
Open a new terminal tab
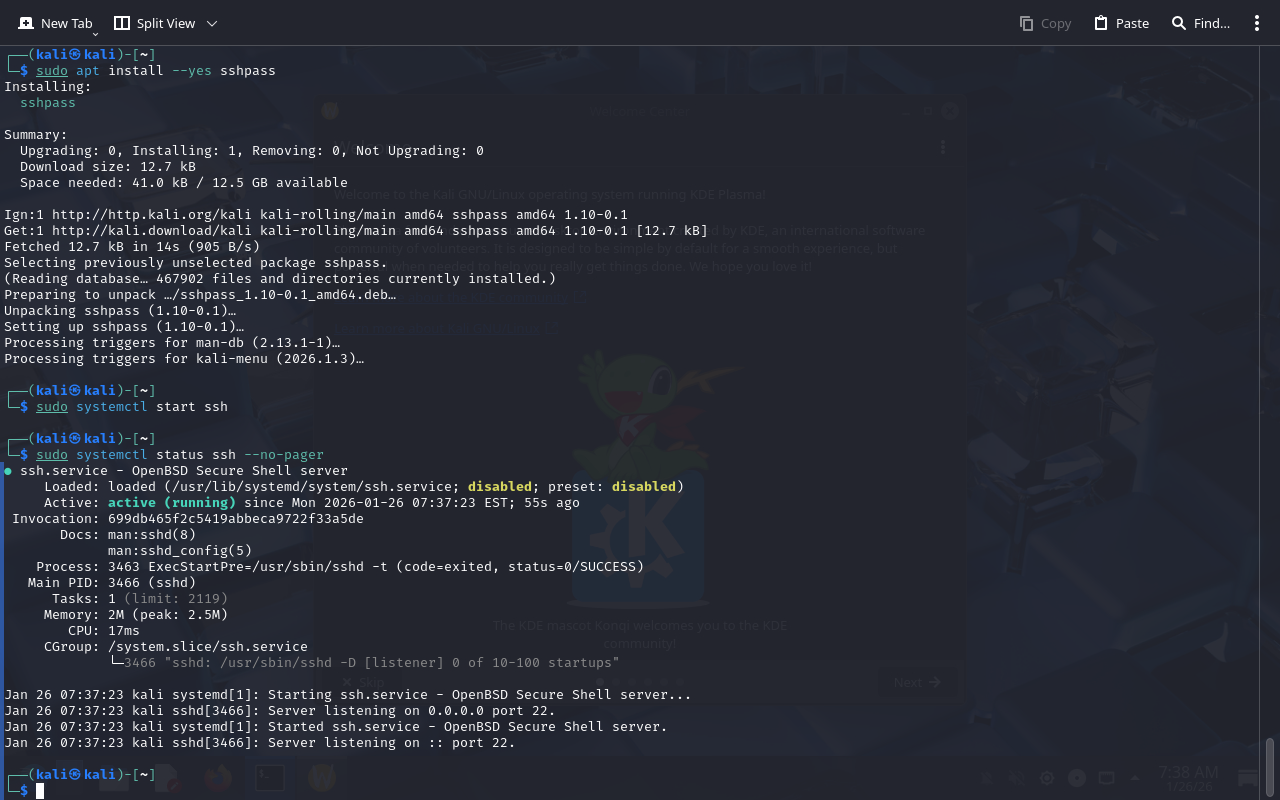click(55, 23)
